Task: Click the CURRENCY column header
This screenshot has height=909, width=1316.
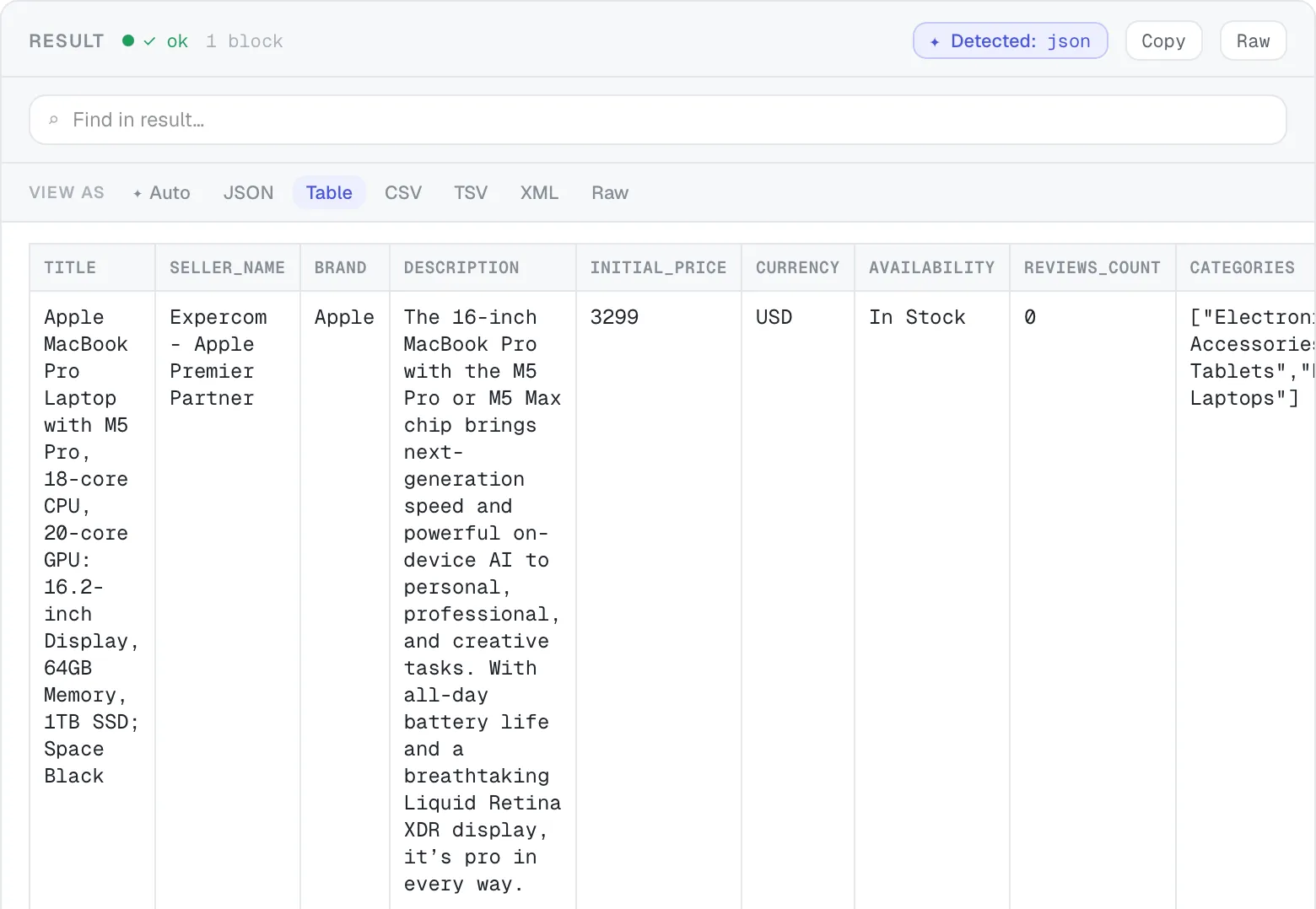Action: [x=798, y=267]
